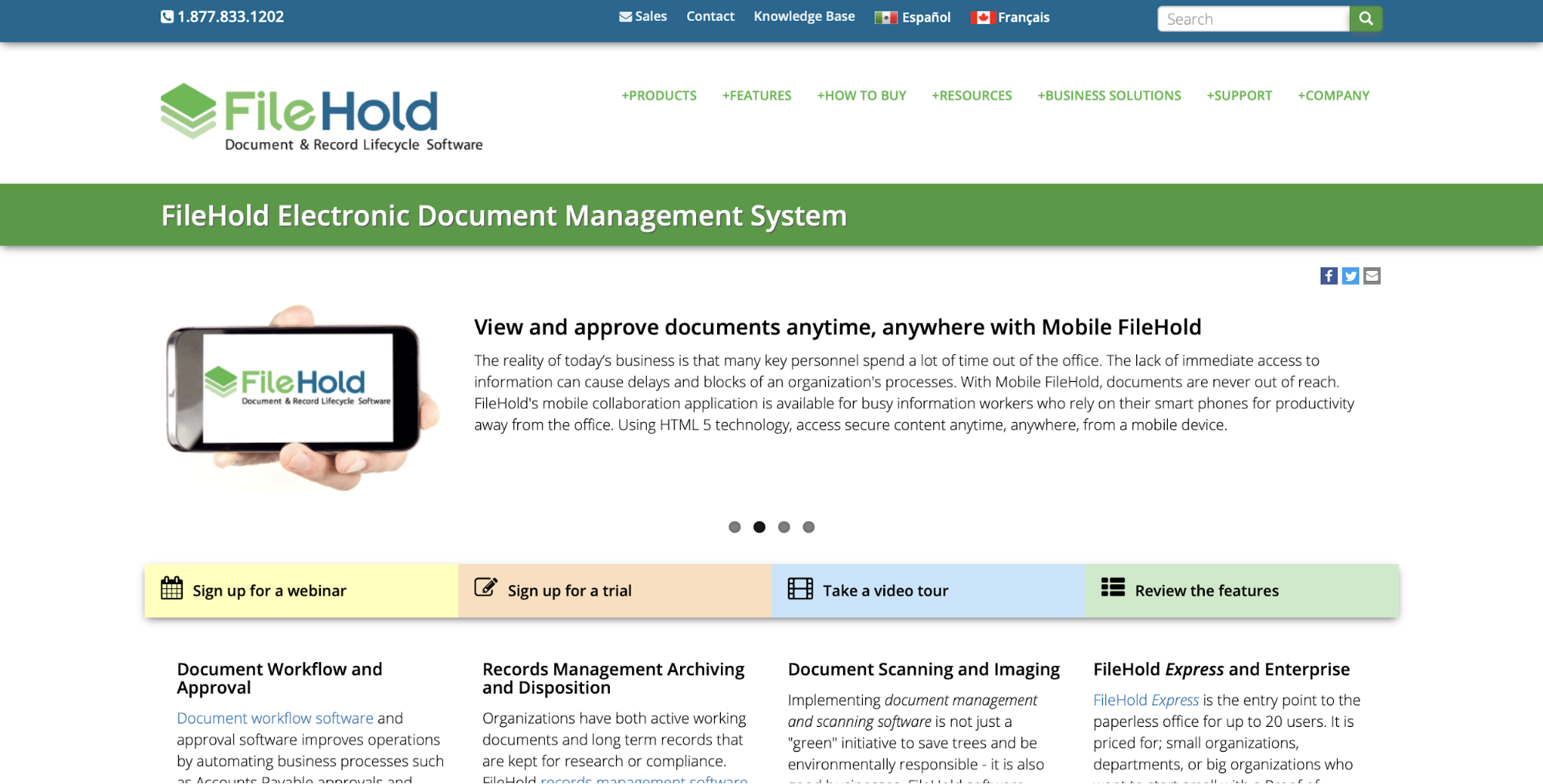Viewport: 1543px width, 784px height.
Task: Click the pencil-edit icon on trial banner
Action: point(486,587)
